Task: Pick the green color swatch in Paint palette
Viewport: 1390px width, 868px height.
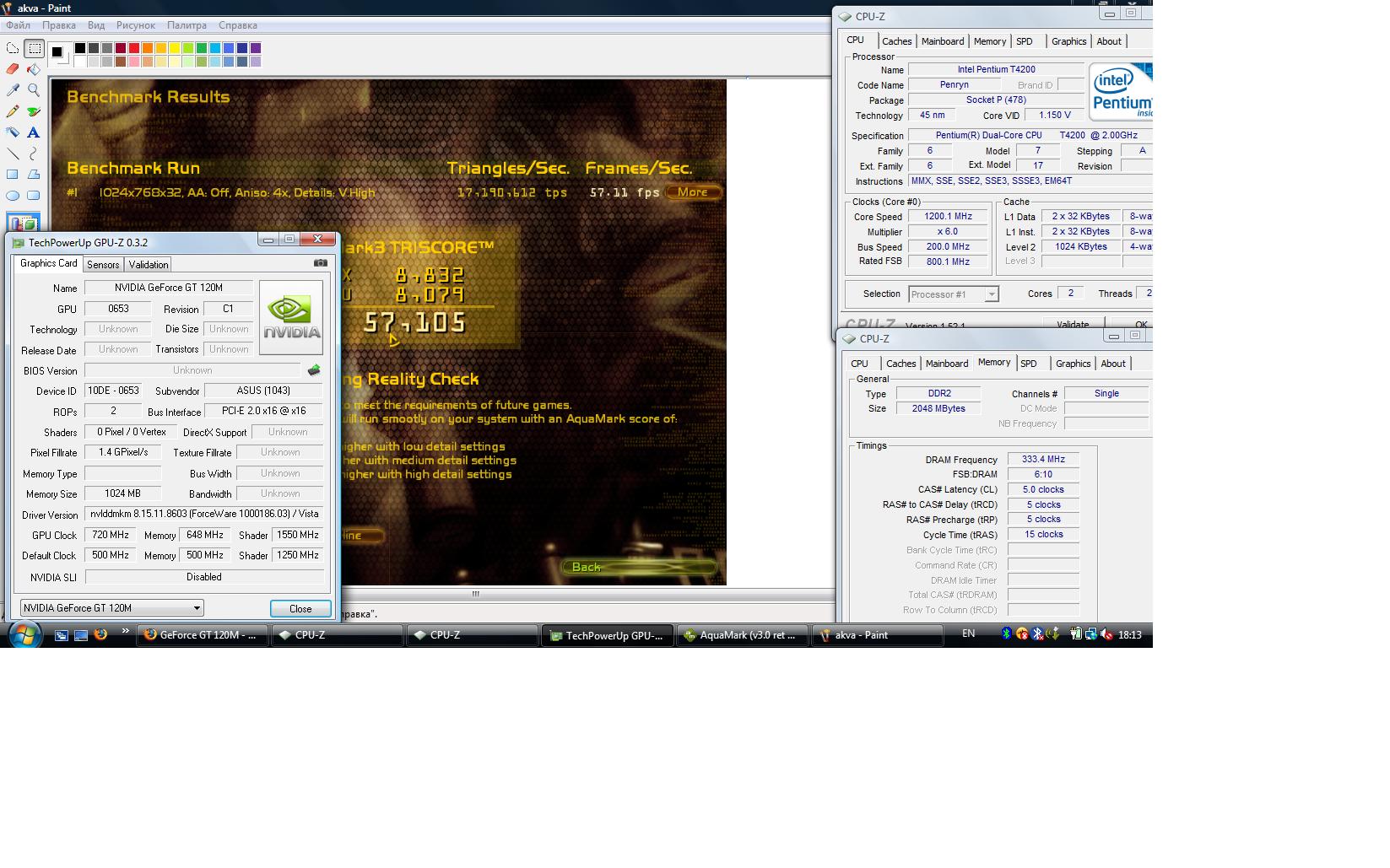Action: pyautogui.click(x=202, y=48)
